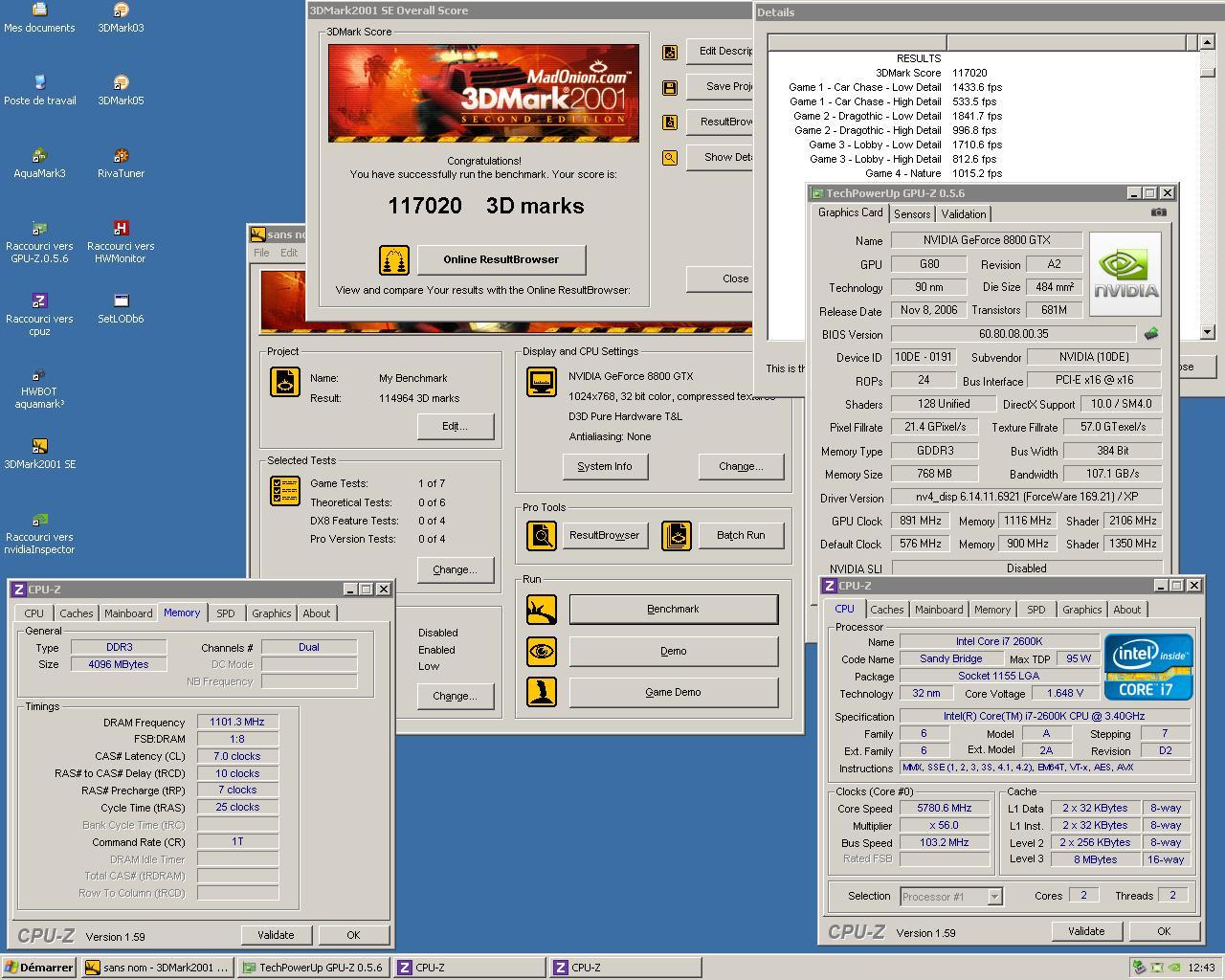Click the eye icon beside Demo
Image resolution: width=1225 pixels, height=980 pixels.
(542, 651)
